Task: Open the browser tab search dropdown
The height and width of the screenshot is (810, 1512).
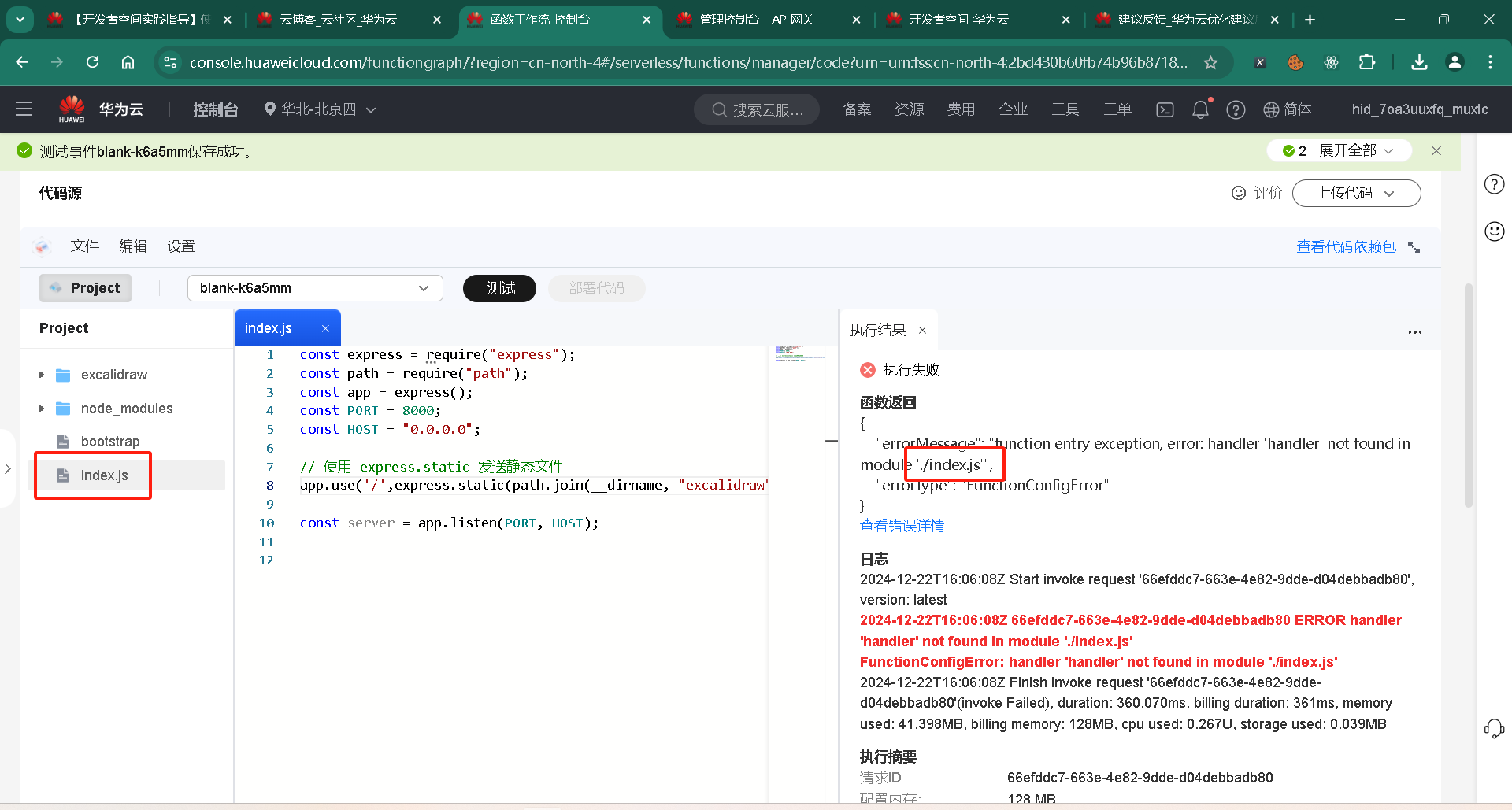Action: coord(20,20)
